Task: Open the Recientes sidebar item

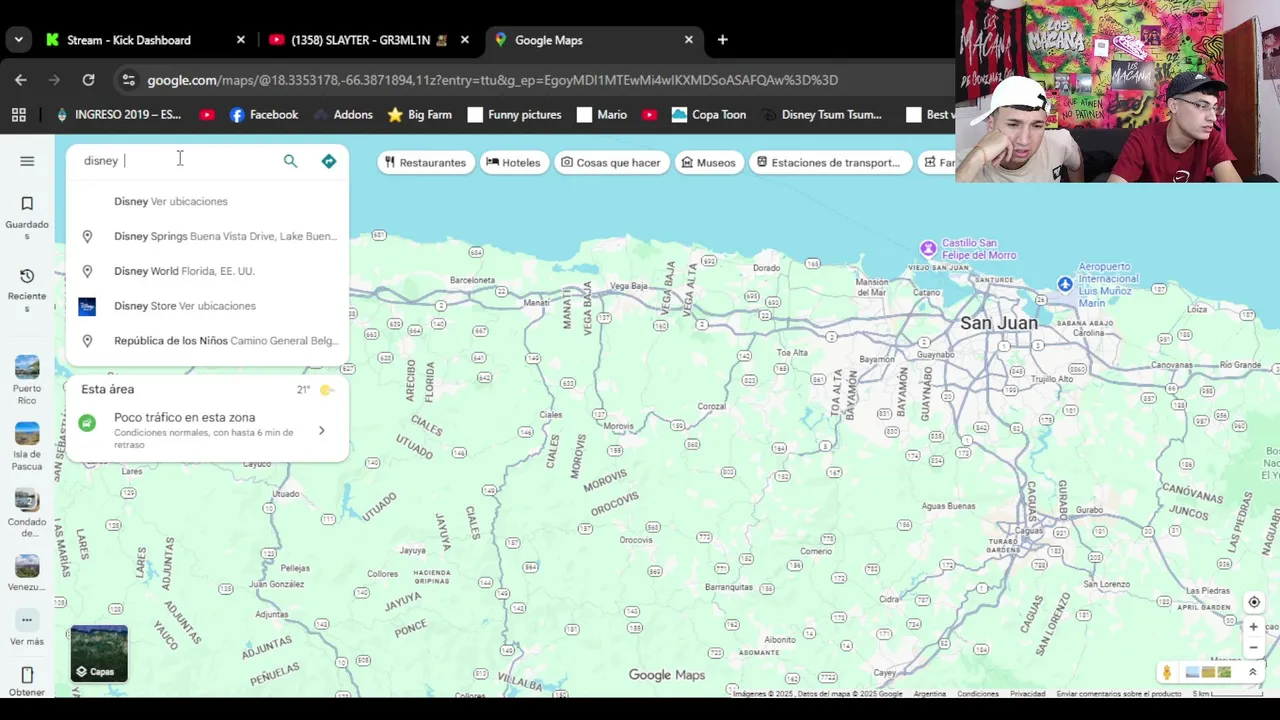Action: pyautogui.click(x=27, y=290)
